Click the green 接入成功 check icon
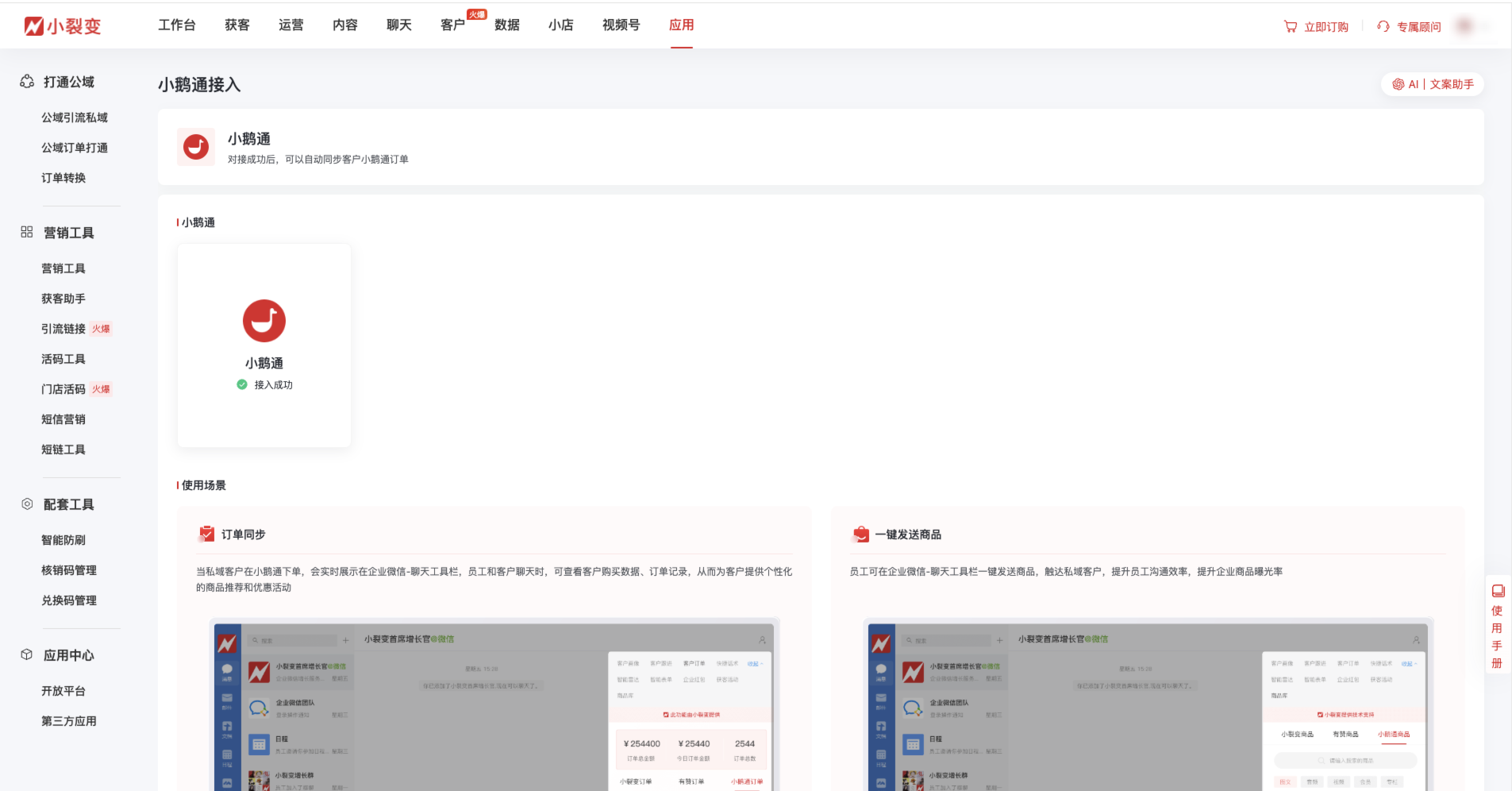1512x791 pixels. pyautogui.click(x=242, y=384)
